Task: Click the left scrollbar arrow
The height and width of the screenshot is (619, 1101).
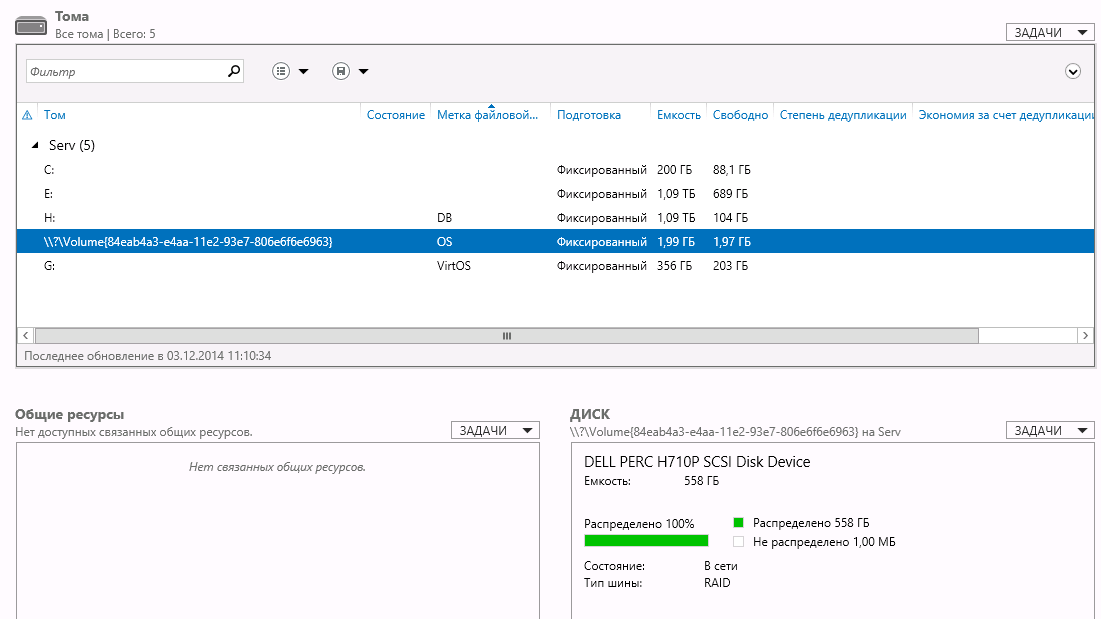Action: (26, 335)
